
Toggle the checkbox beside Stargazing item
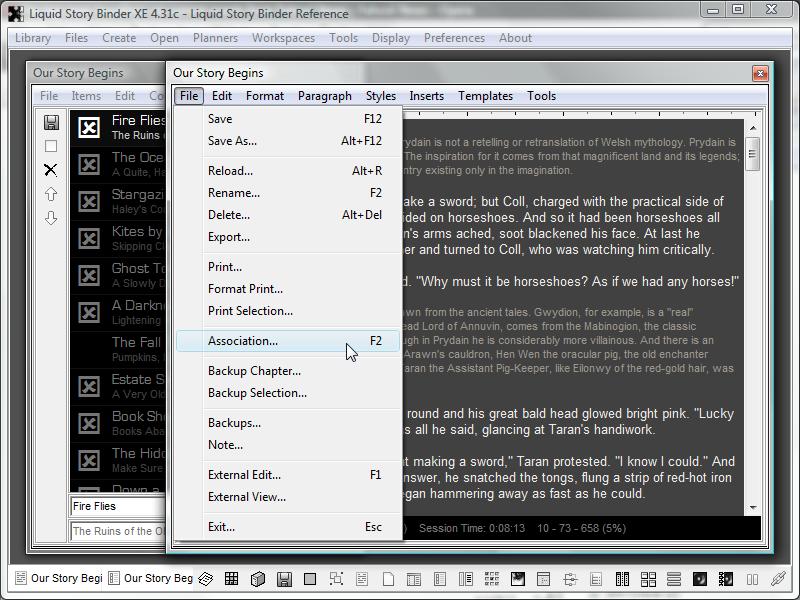coord(89,200)
